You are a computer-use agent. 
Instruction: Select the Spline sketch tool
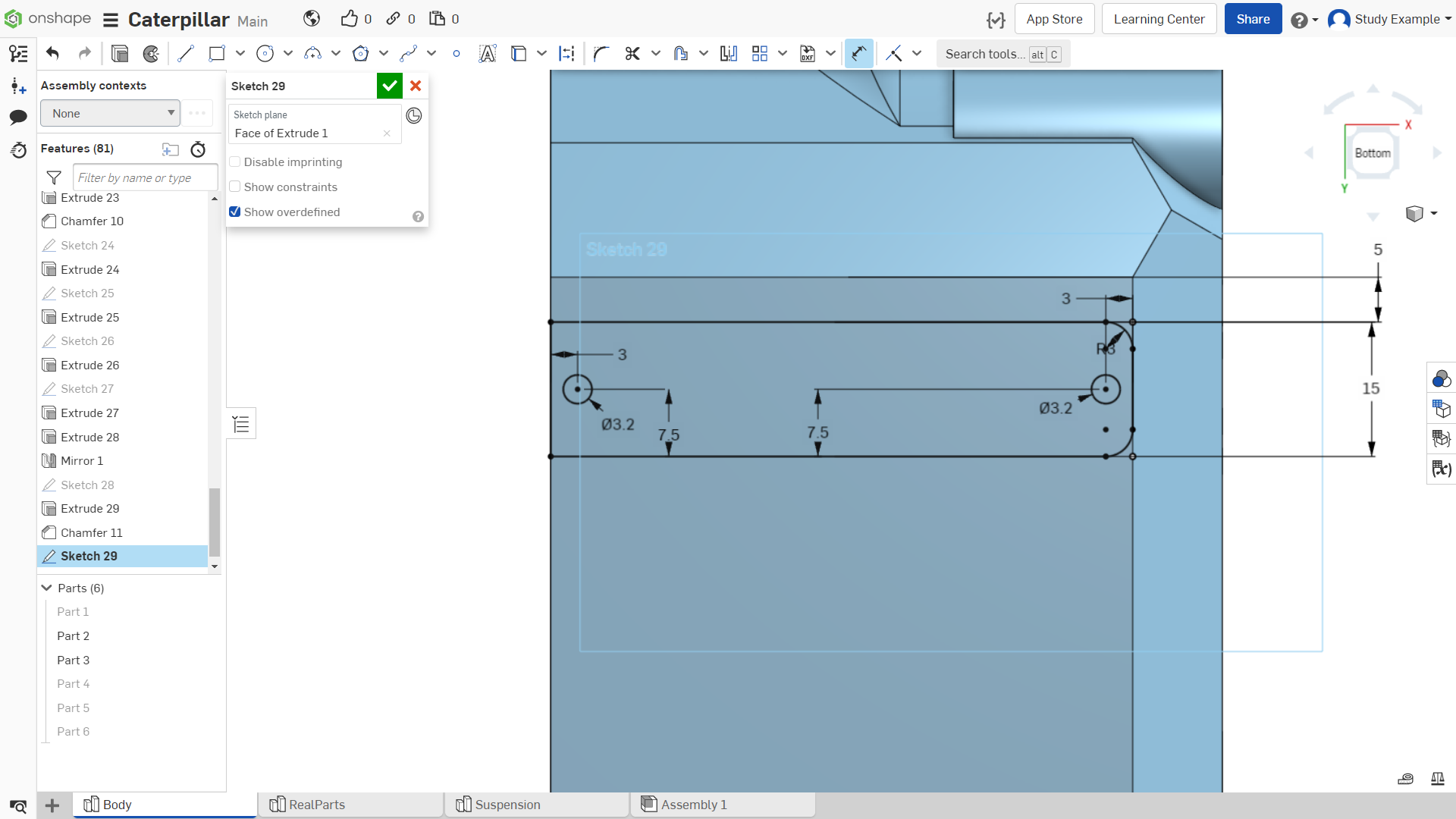[409, 53]
